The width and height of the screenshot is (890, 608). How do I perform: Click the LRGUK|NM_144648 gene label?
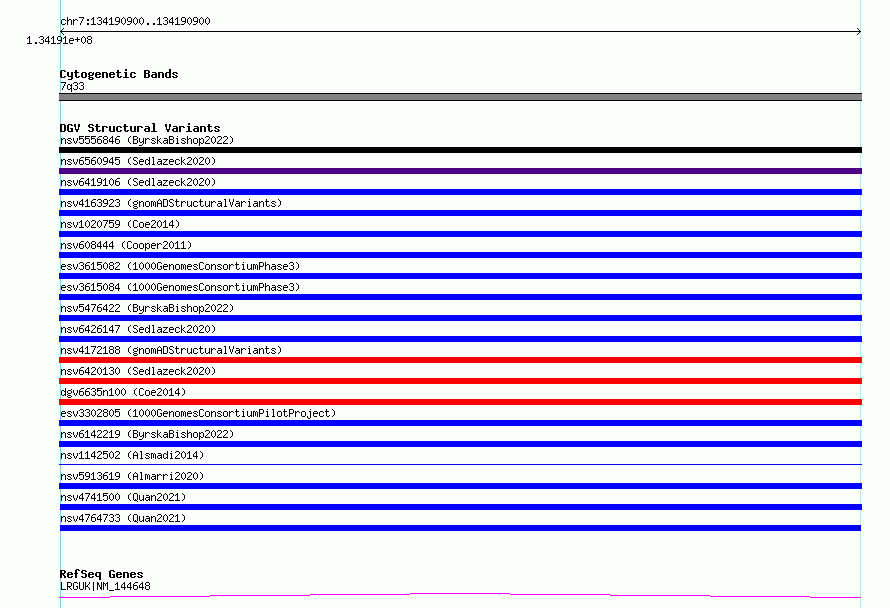[x=105, y=586]
